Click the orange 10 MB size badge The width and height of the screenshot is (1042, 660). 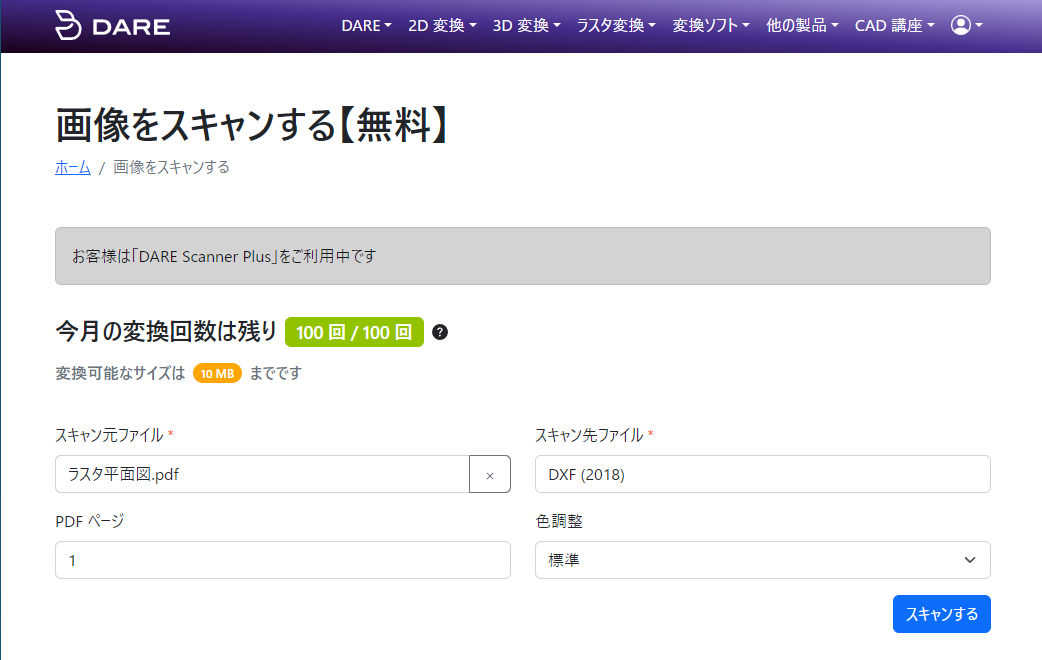coord(217,373)
